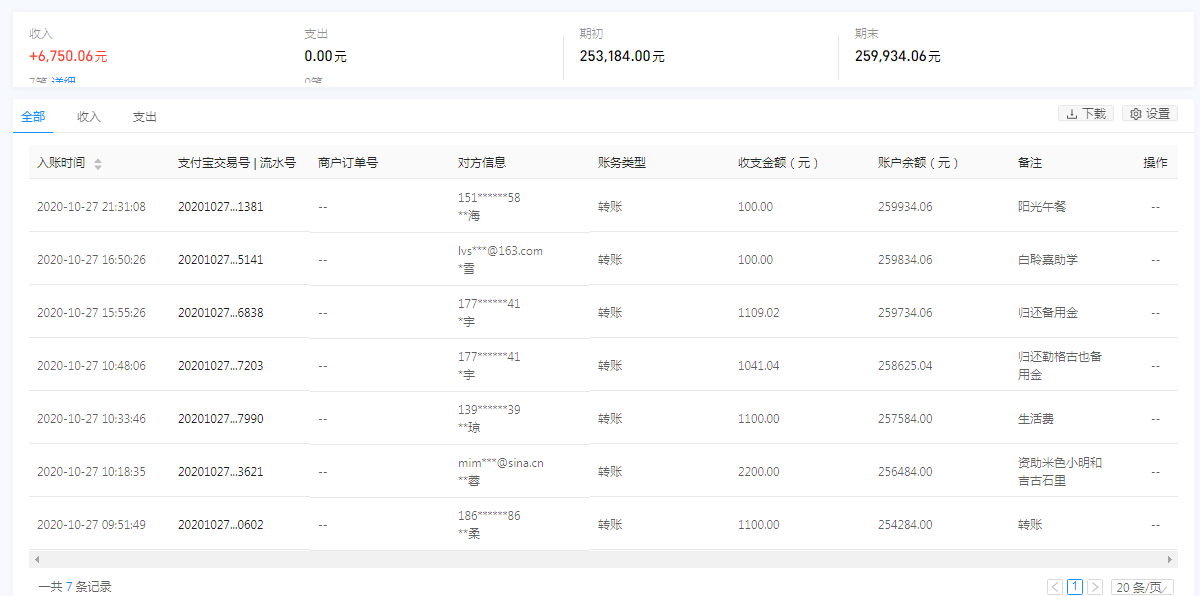The width and height of the screenshot is (1200, 596).
Task: Click the 详细 link under income total
Action: point(64,82)
